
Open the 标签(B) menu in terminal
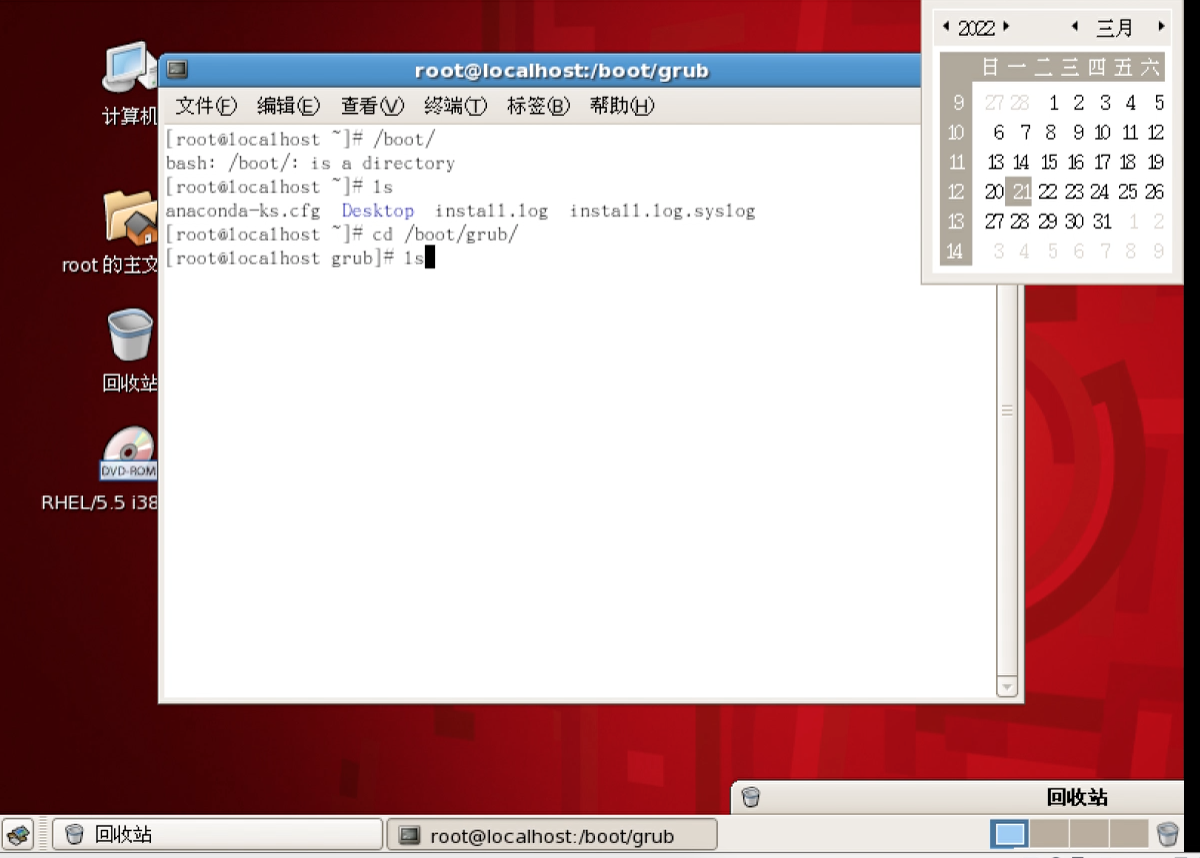538,106
